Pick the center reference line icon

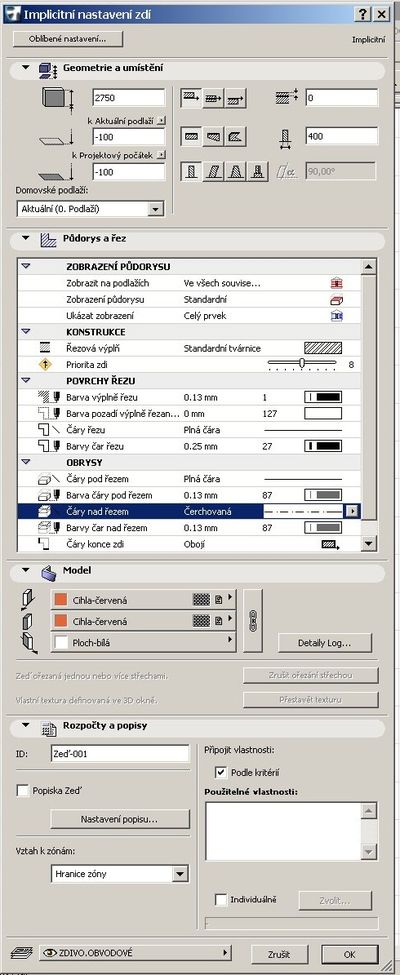tap(213, 98)
